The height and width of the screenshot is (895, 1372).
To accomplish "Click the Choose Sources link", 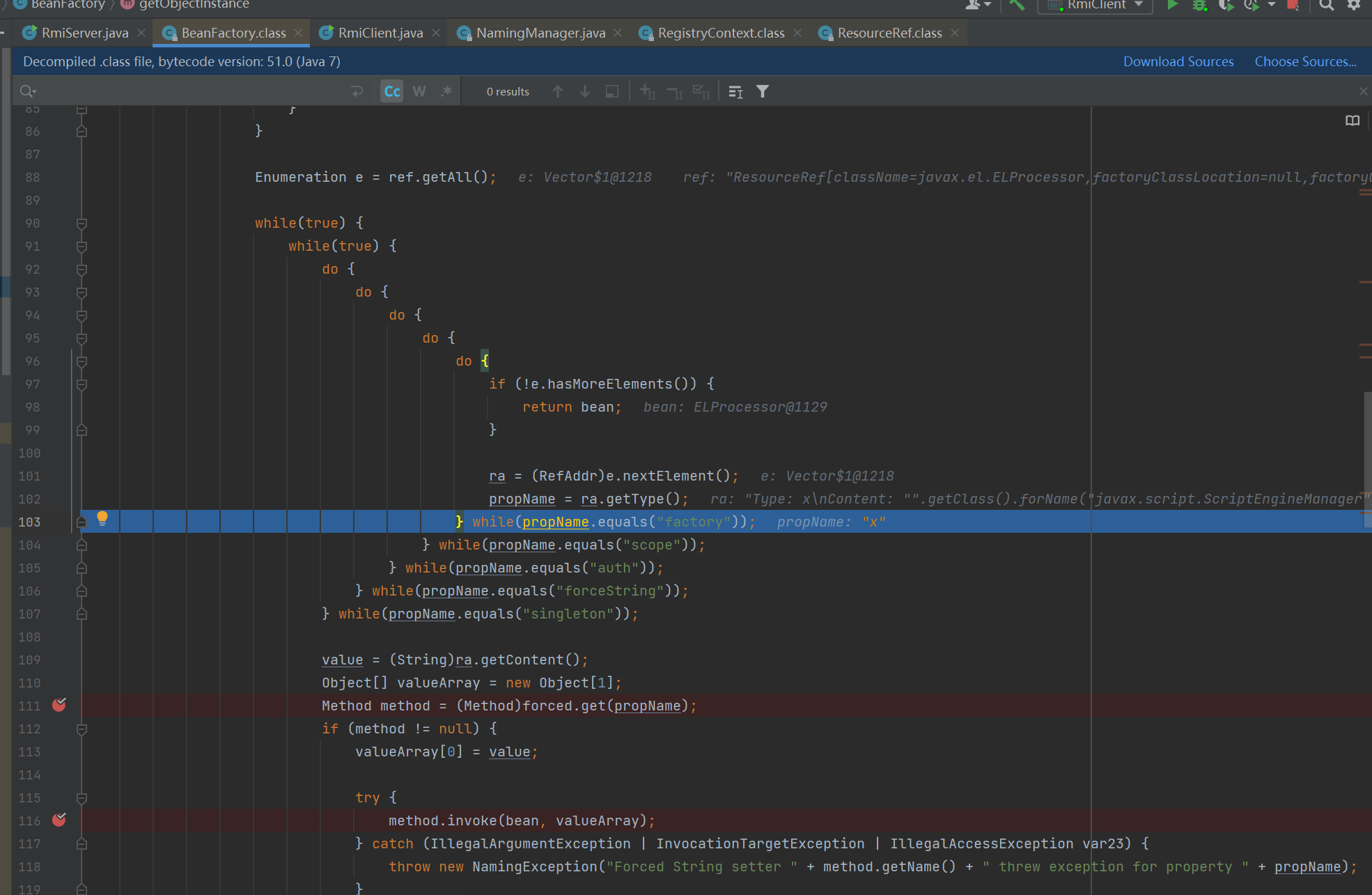I will 1305,61.
